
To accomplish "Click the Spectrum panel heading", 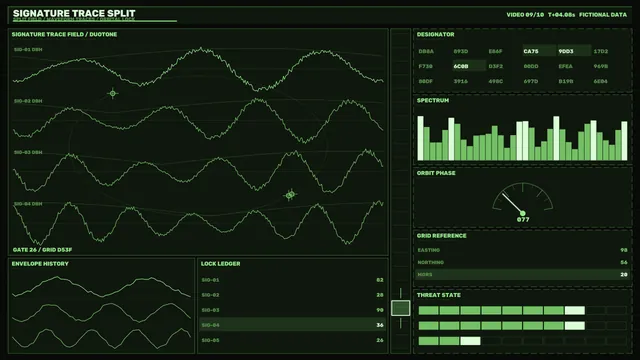I will (x=433, y=100).
